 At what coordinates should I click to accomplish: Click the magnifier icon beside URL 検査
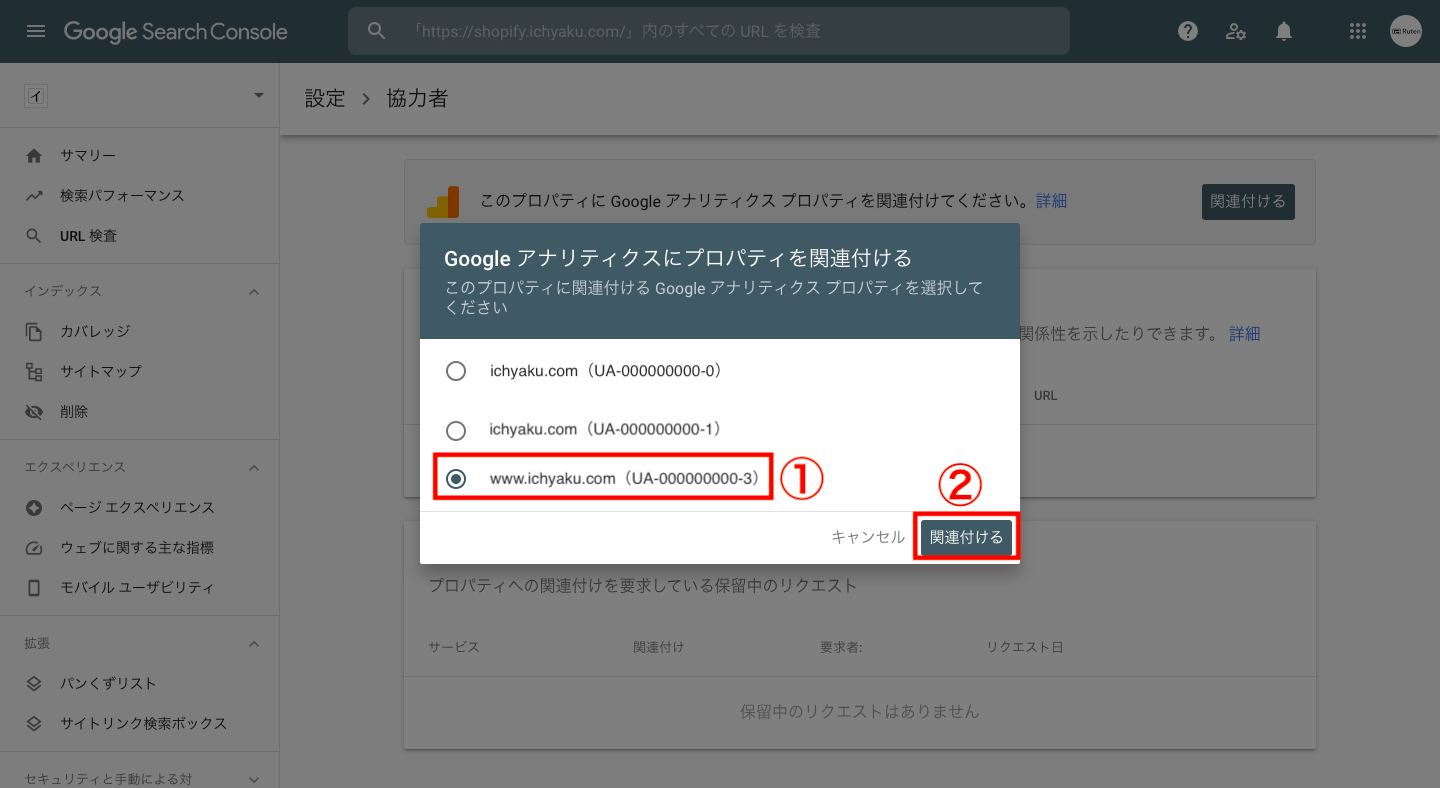(34, 236)
